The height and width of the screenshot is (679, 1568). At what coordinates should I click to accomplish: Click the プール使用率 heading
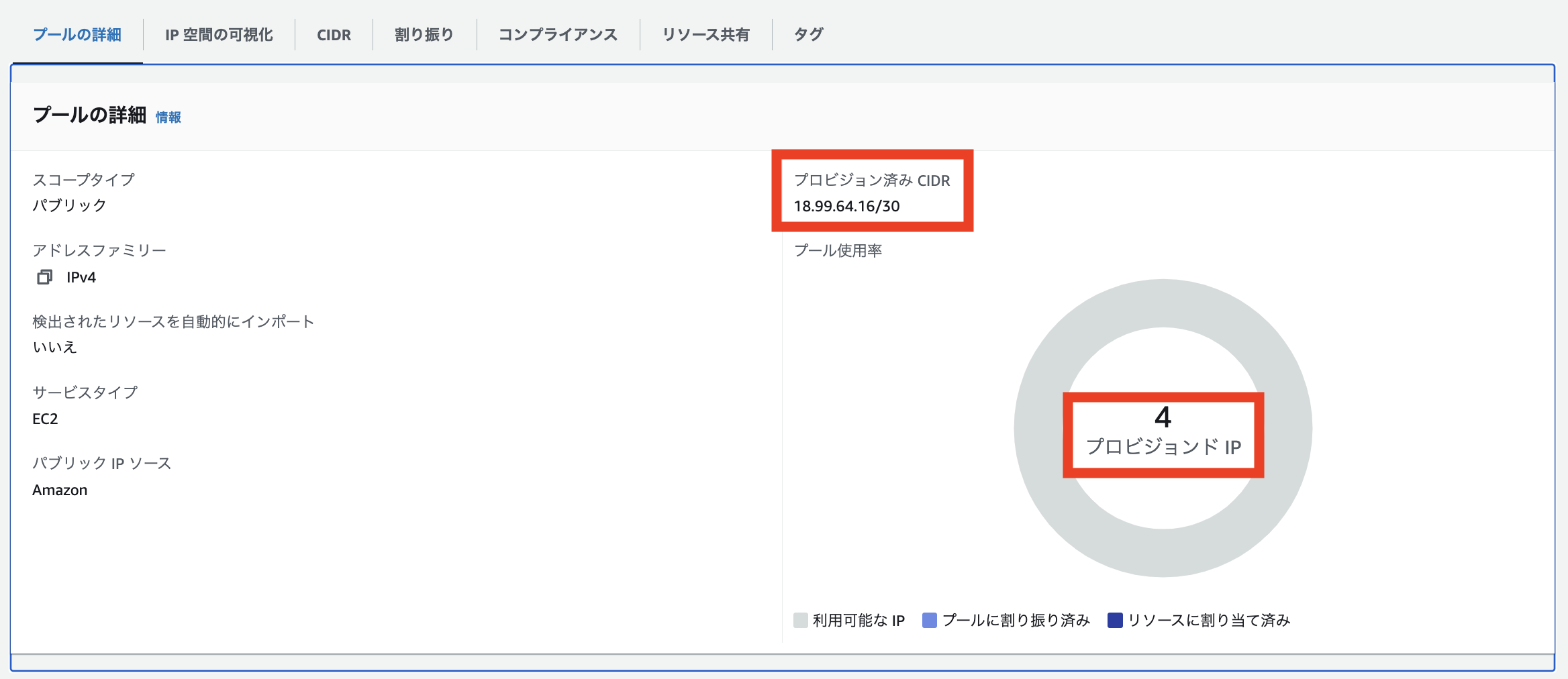pos(838,251)
